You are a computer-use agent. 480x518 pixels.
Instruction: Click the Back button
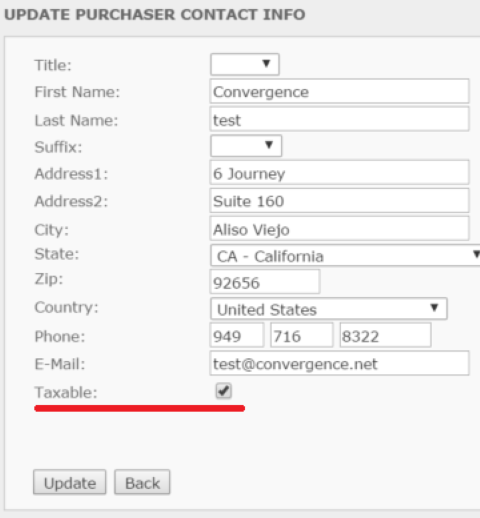142,482
